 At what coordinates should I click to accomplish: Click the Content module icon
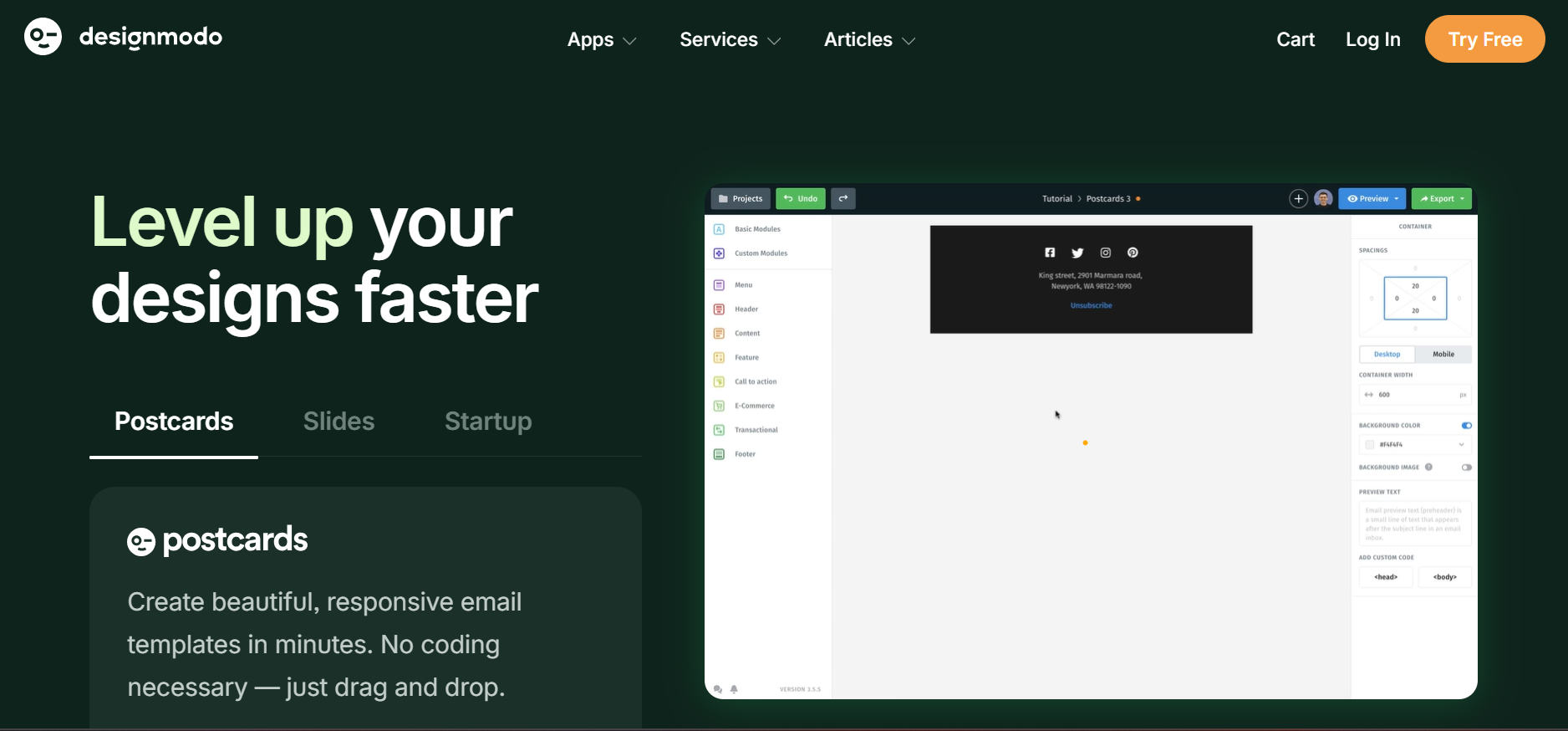[x=719, y=334]
